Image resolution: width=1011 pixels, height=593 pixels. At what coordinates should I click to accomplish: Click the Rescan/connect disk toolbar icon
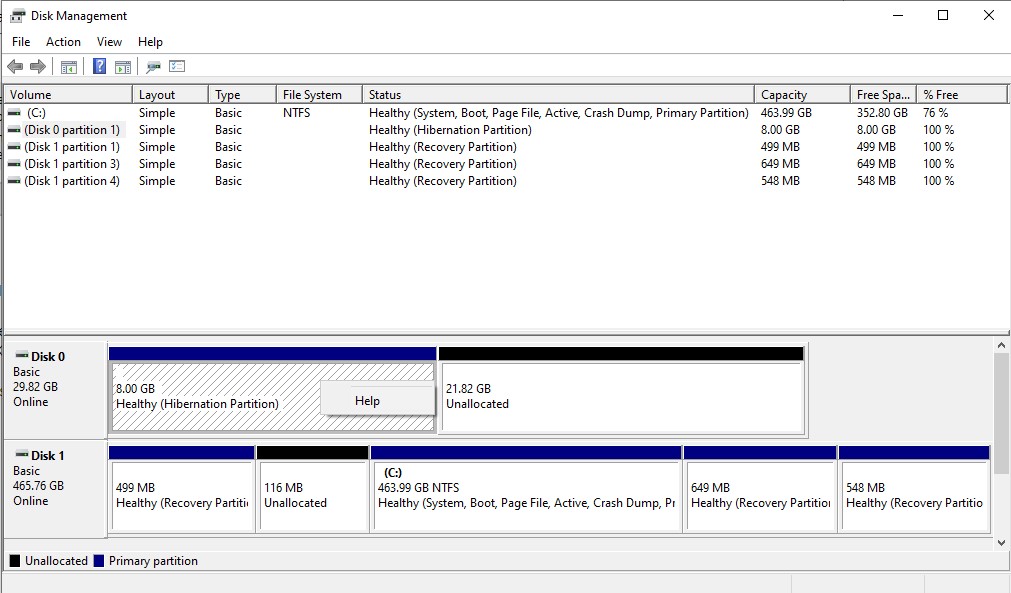(153, 66)
